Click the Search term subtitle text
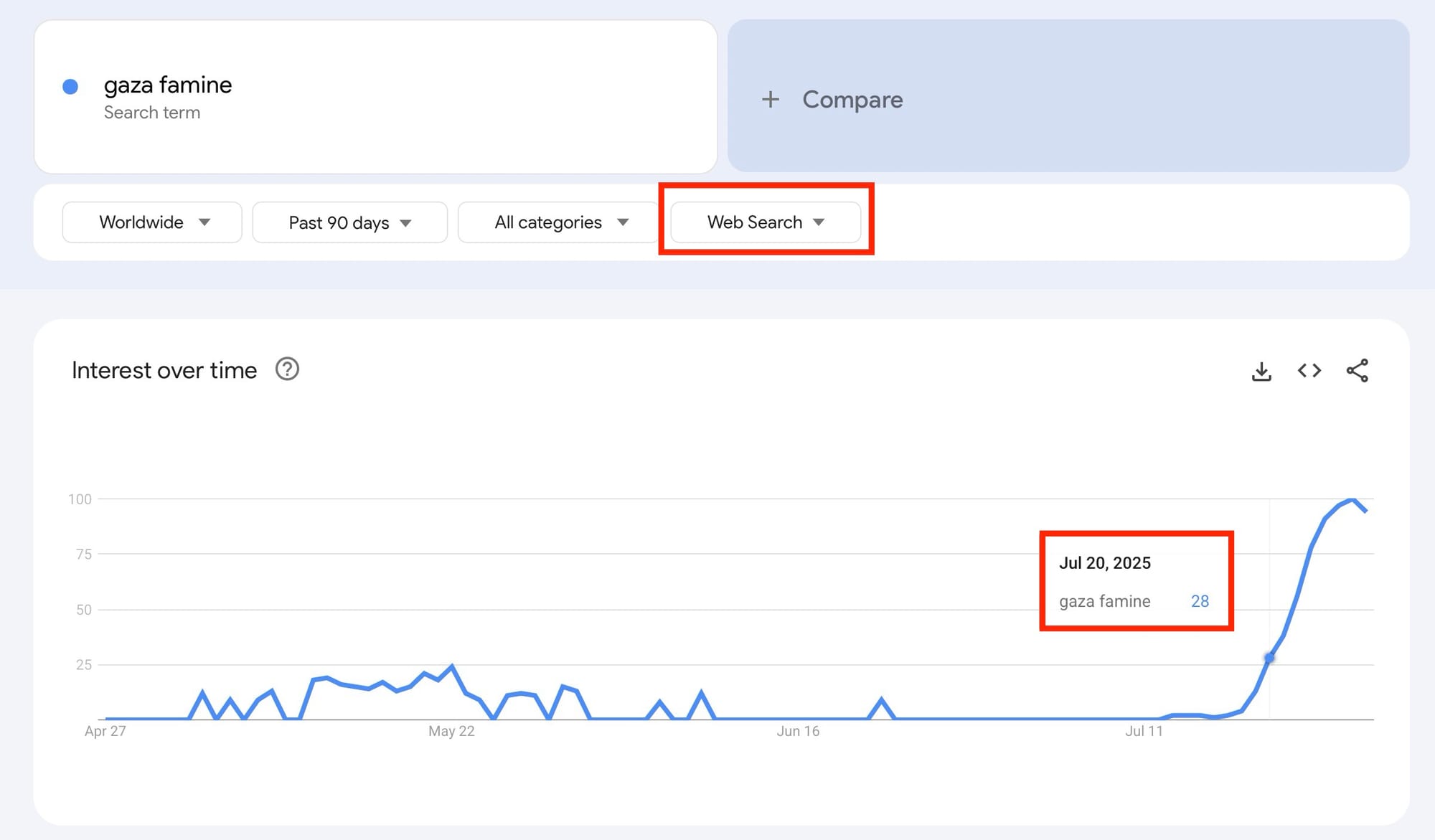 click(x=152, y=113)
